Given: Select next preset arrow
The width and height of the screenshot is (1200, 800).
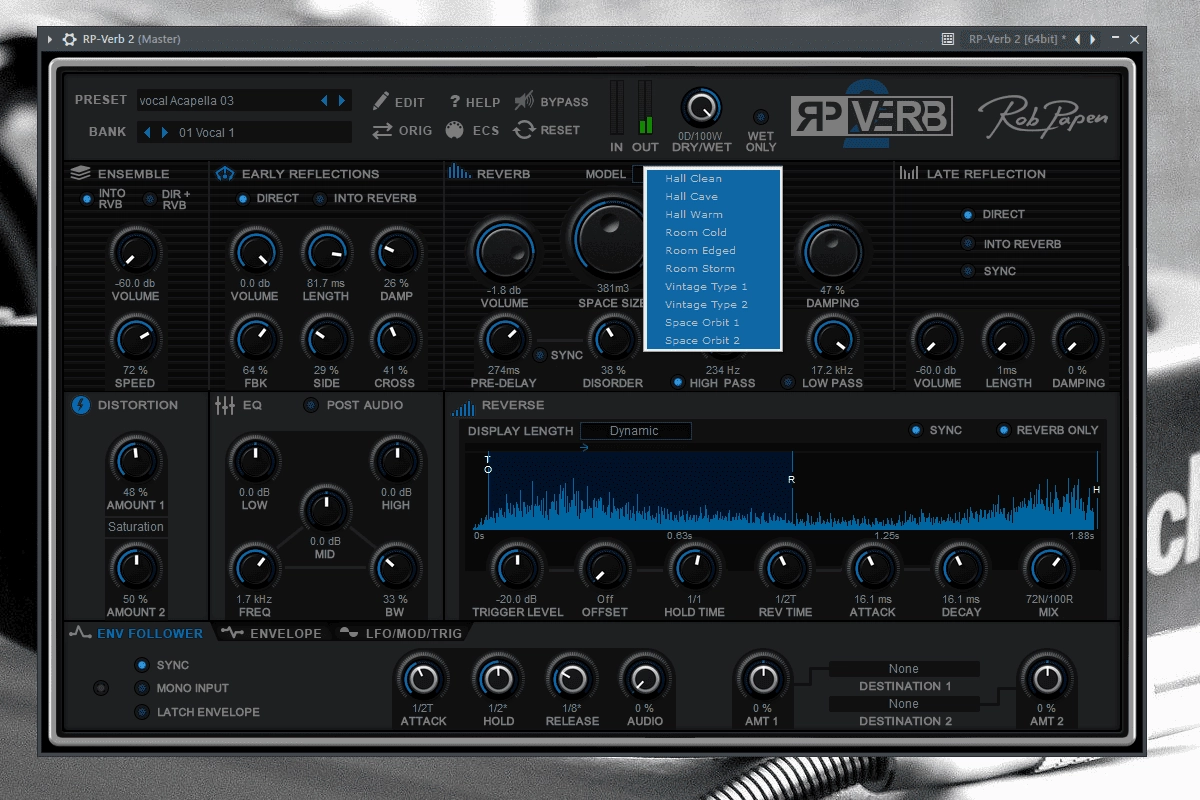Looking at the screenshot, I should tap(342, 101).
